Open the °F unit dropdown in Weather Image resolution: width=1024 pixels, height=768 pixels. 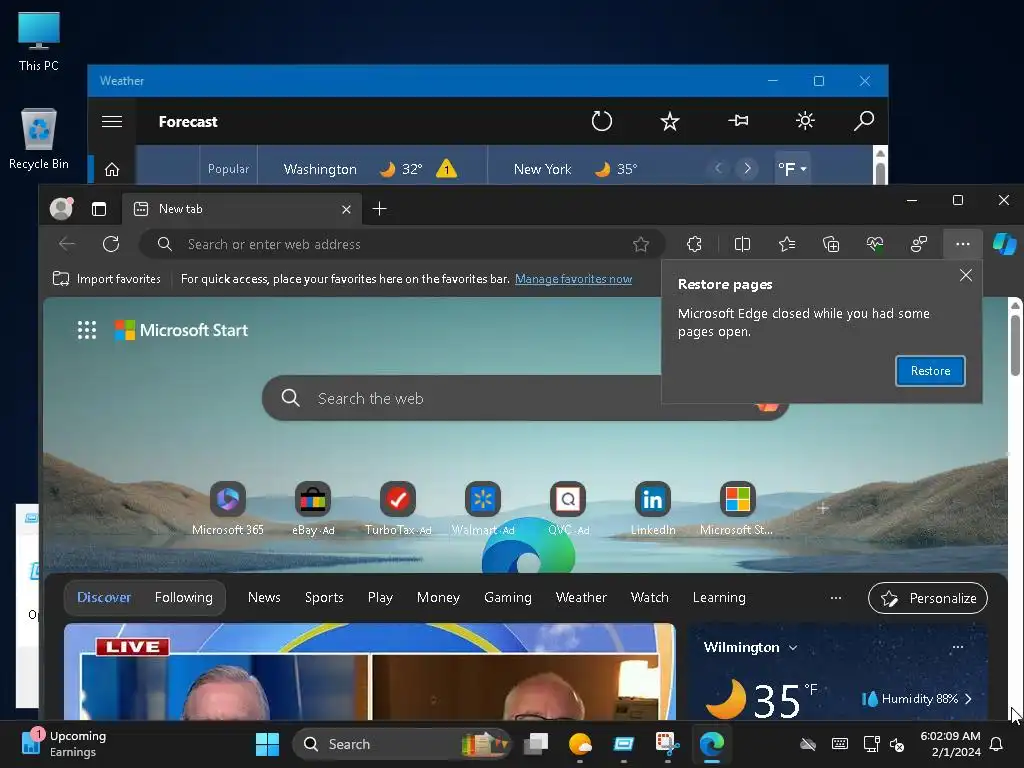792,169
